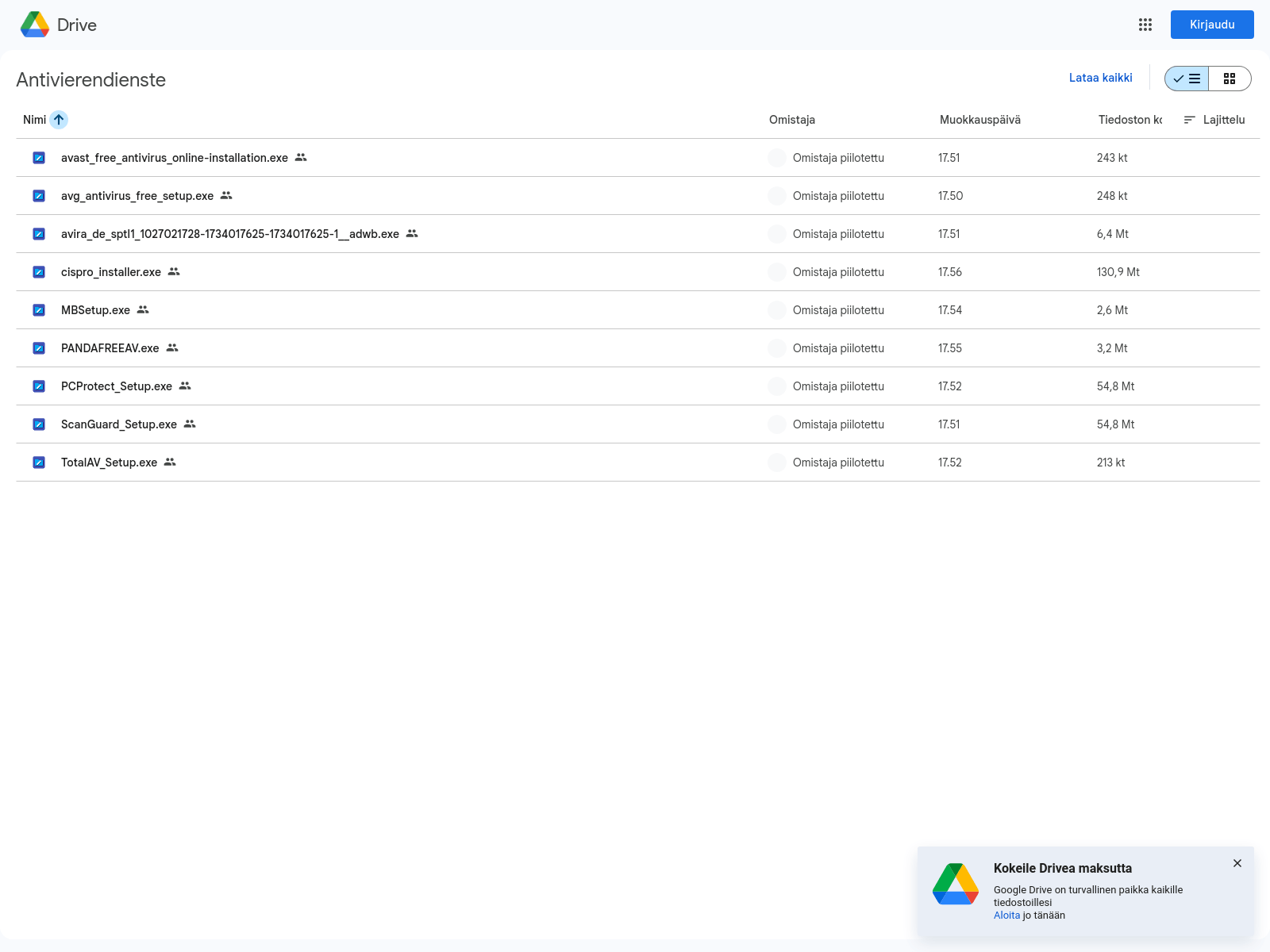Click the Aloita link in promo
The width and height of the screenshot is (1270, 952).
[x=1006, y=916]
